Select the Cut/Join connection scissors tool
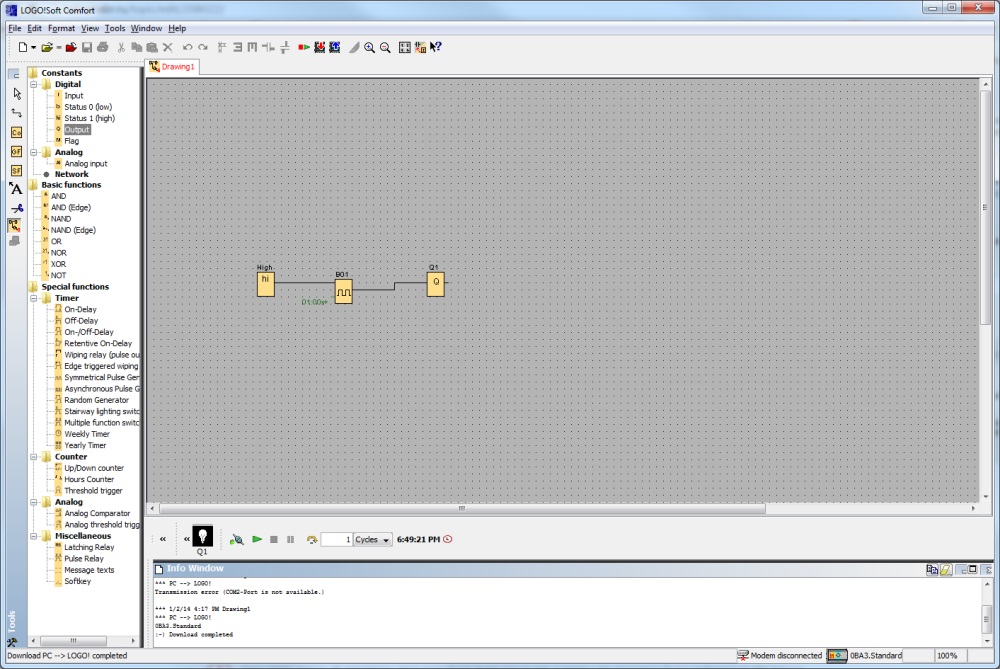The image size is (1000, 669). pos(17,208)
